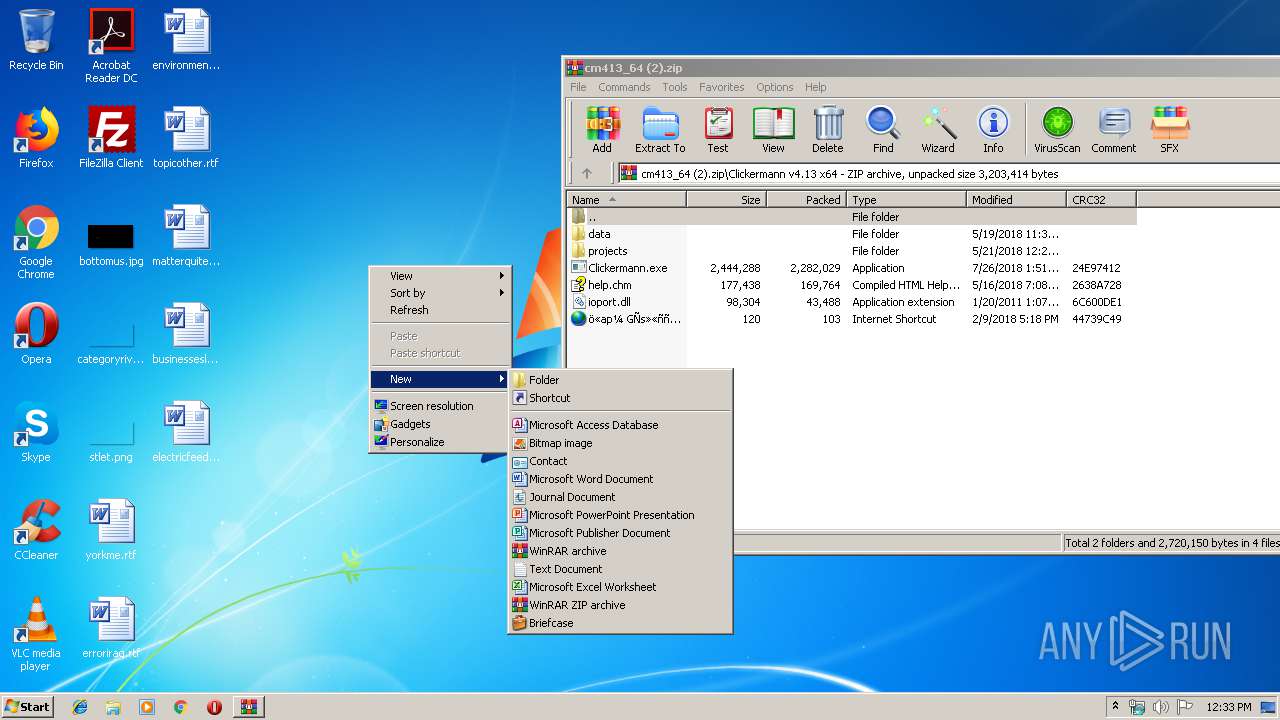Open the Wizard tool in WinRAR

[x=938, y=130]
